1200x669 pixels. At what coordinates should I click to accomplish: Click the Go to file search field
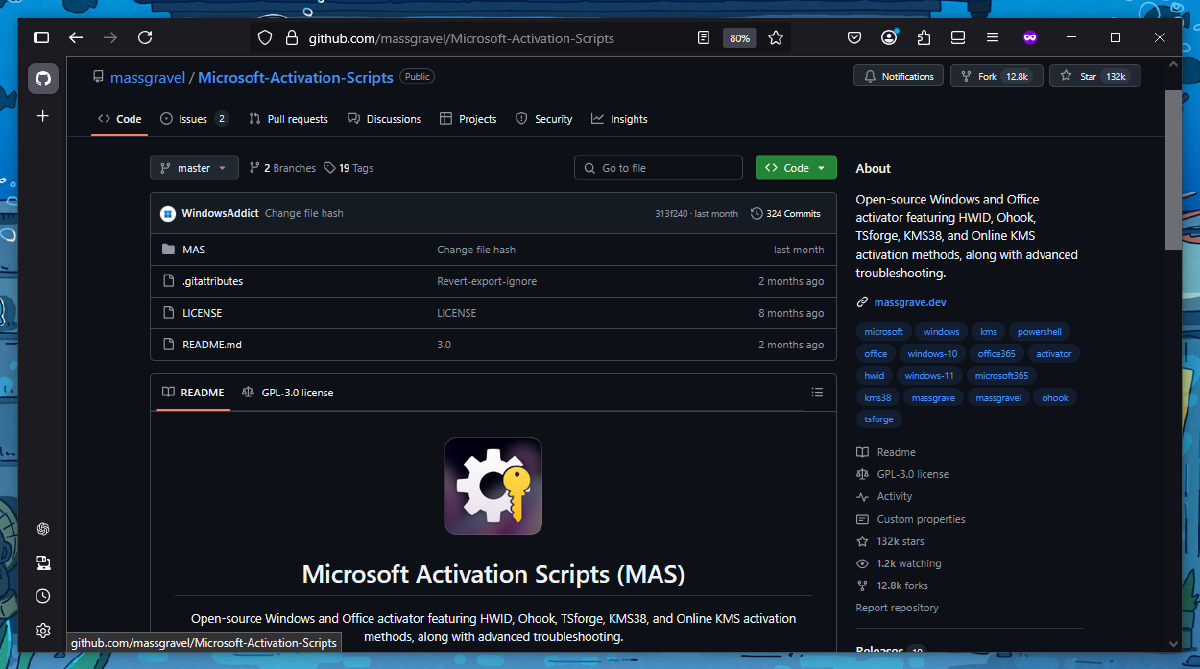pos(658,168)
